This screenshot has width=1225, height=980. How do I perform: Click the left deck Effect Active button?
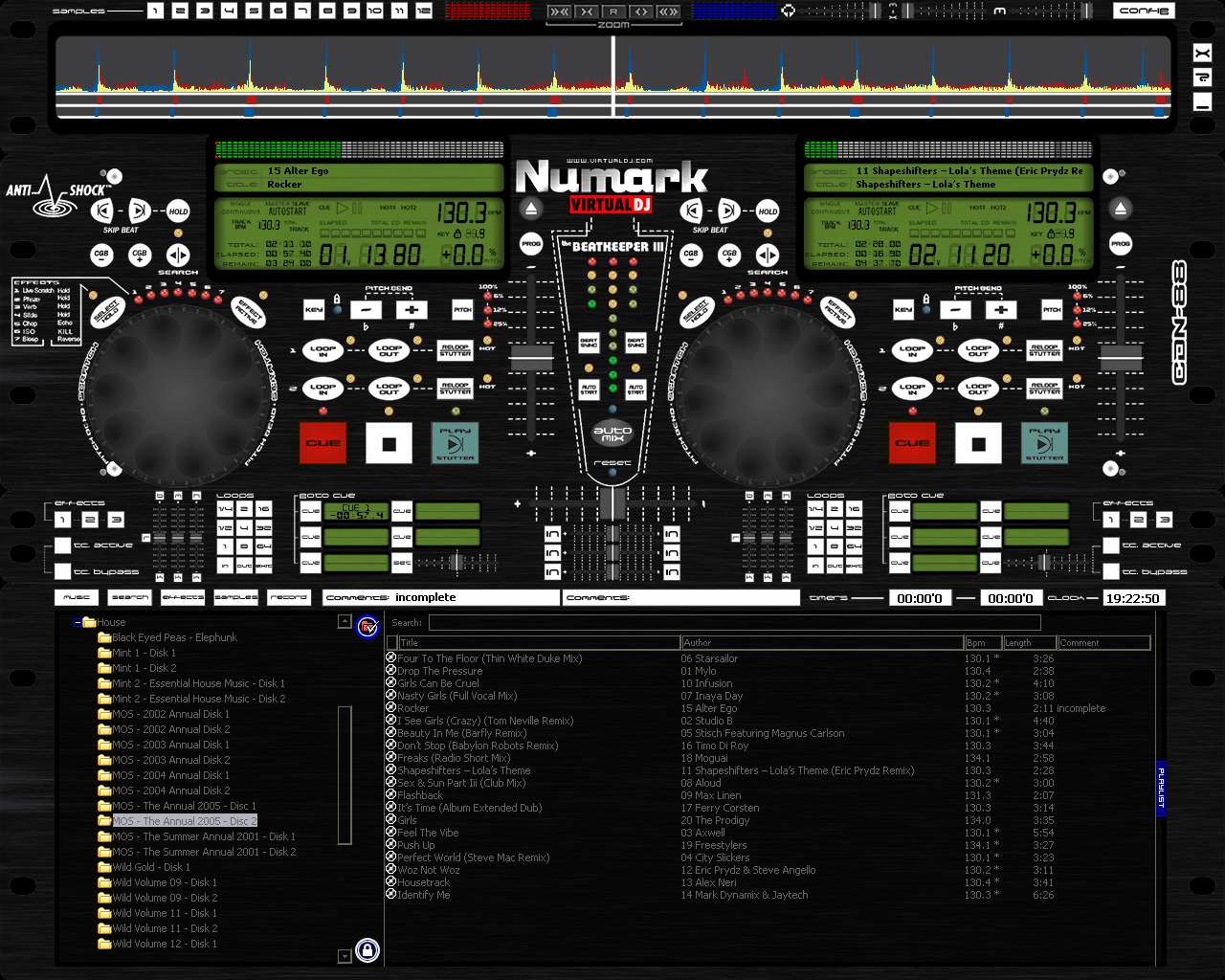coord(249,311)
